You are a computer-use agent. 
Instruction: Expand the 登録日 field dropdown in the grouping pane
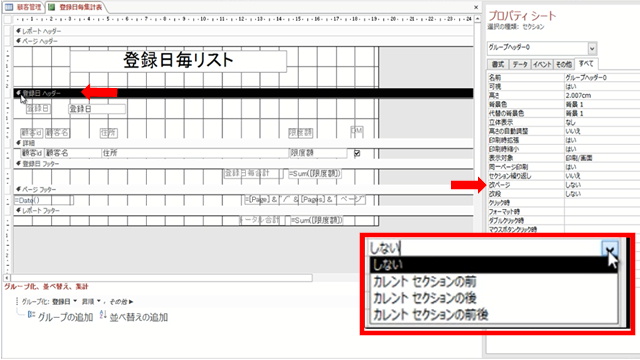click(75, 302)
